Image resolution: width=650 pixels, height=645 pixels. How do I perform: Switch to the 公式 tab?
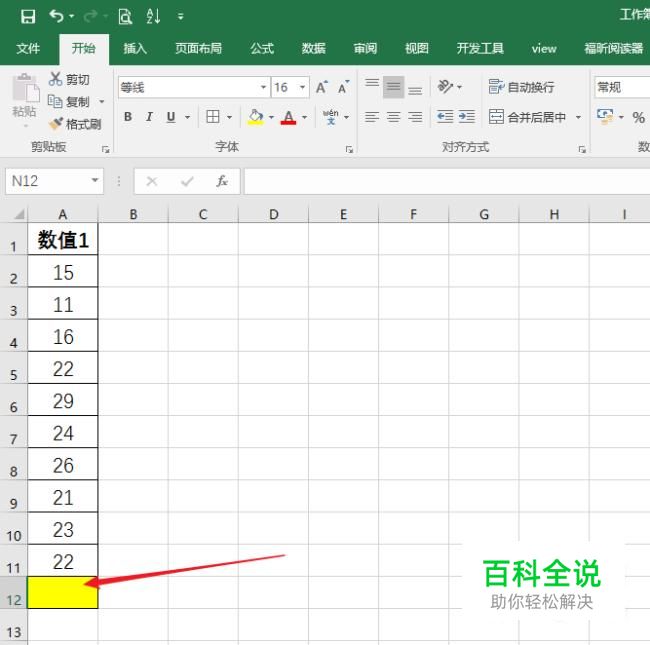[262, 48]
